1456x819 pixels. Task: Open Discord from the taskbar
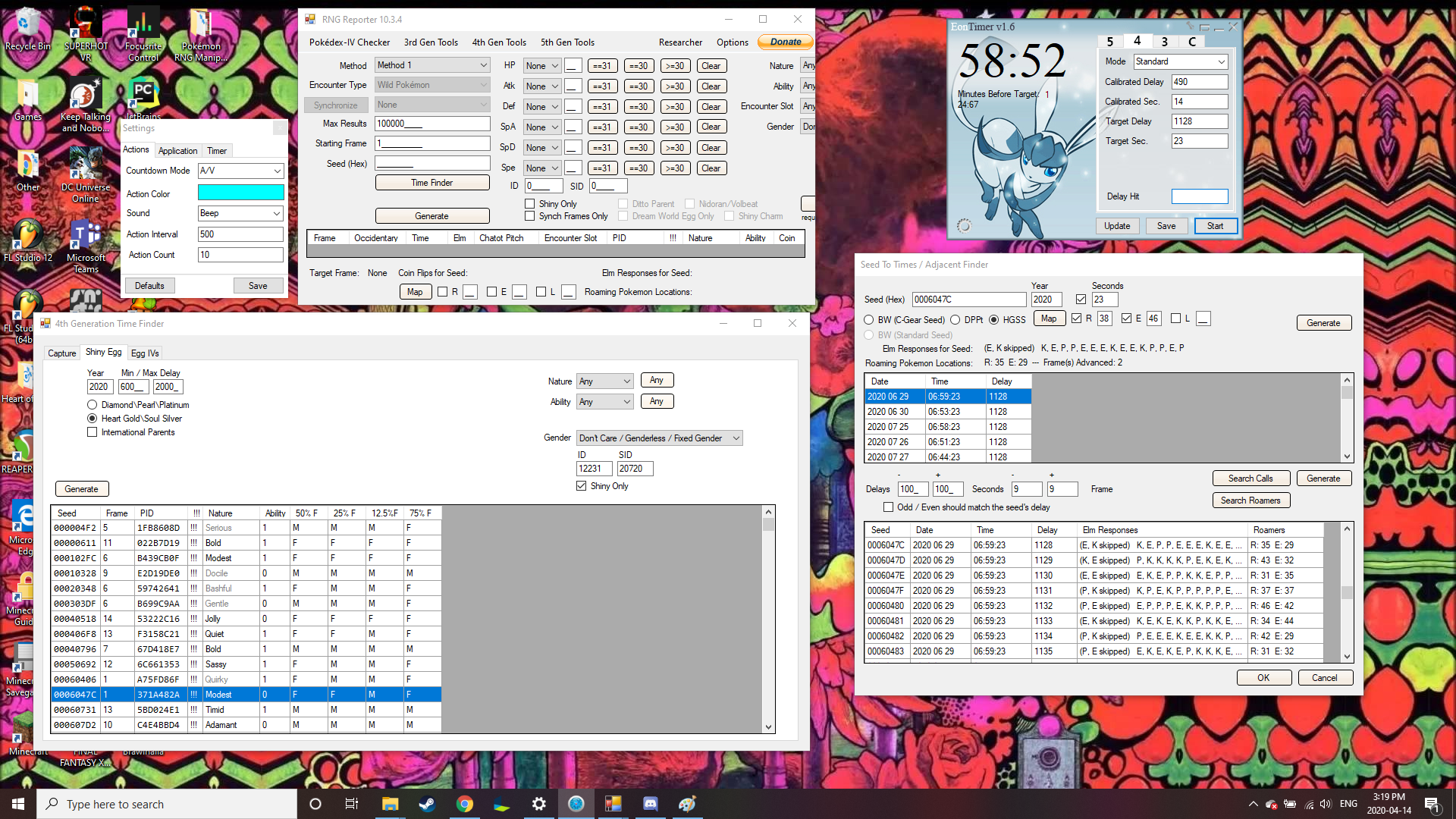pos(650,804)
